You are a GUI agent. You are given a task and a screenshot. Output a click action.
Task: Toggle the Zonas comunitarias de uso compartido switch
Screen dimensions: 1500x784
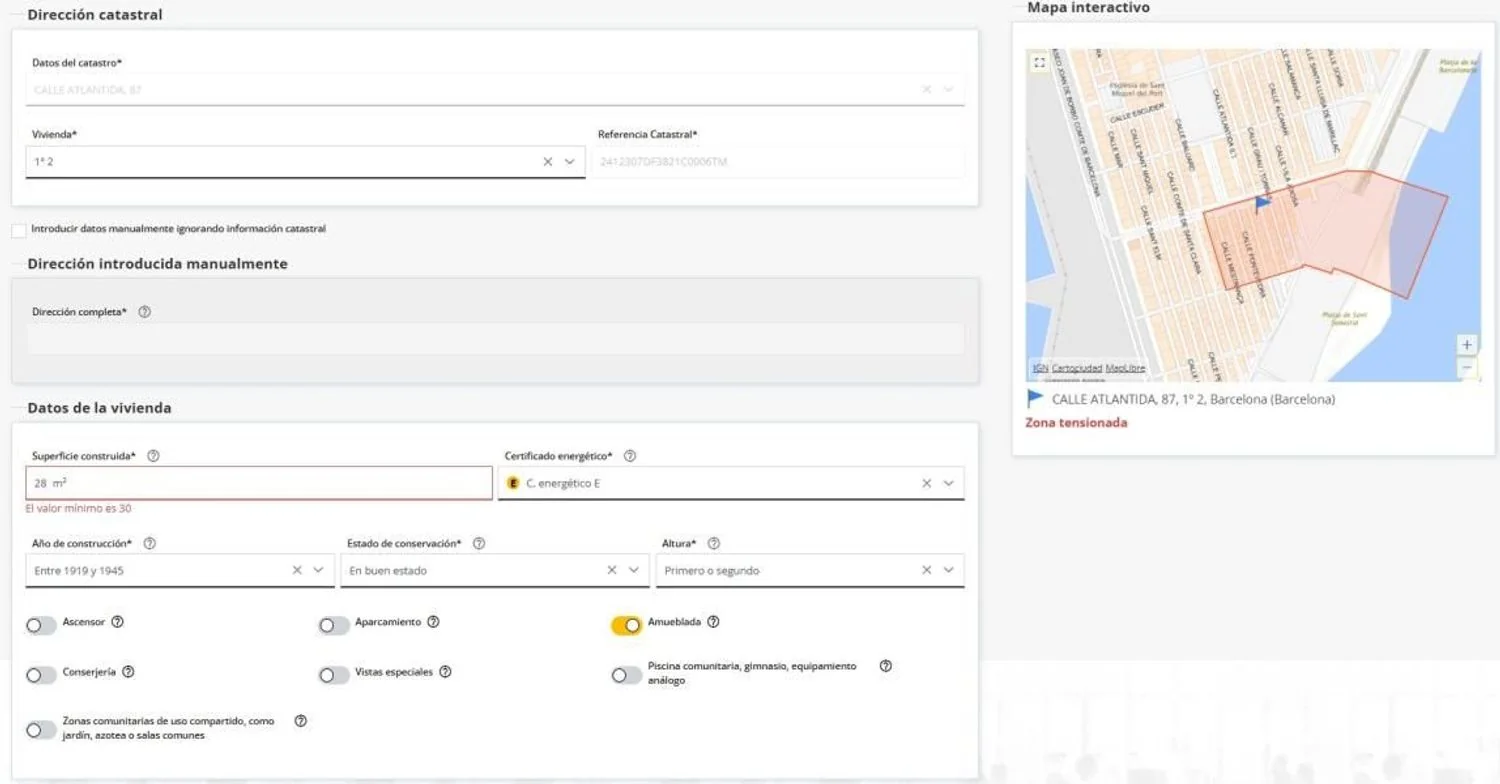41,730
